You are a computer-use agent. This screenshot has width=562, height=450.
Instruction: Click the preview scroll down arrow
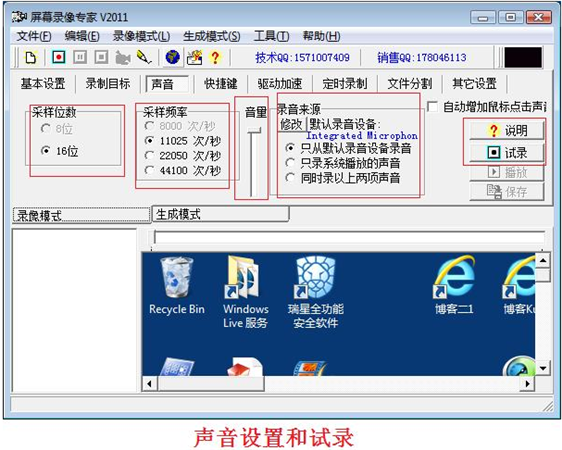[543, 368]
